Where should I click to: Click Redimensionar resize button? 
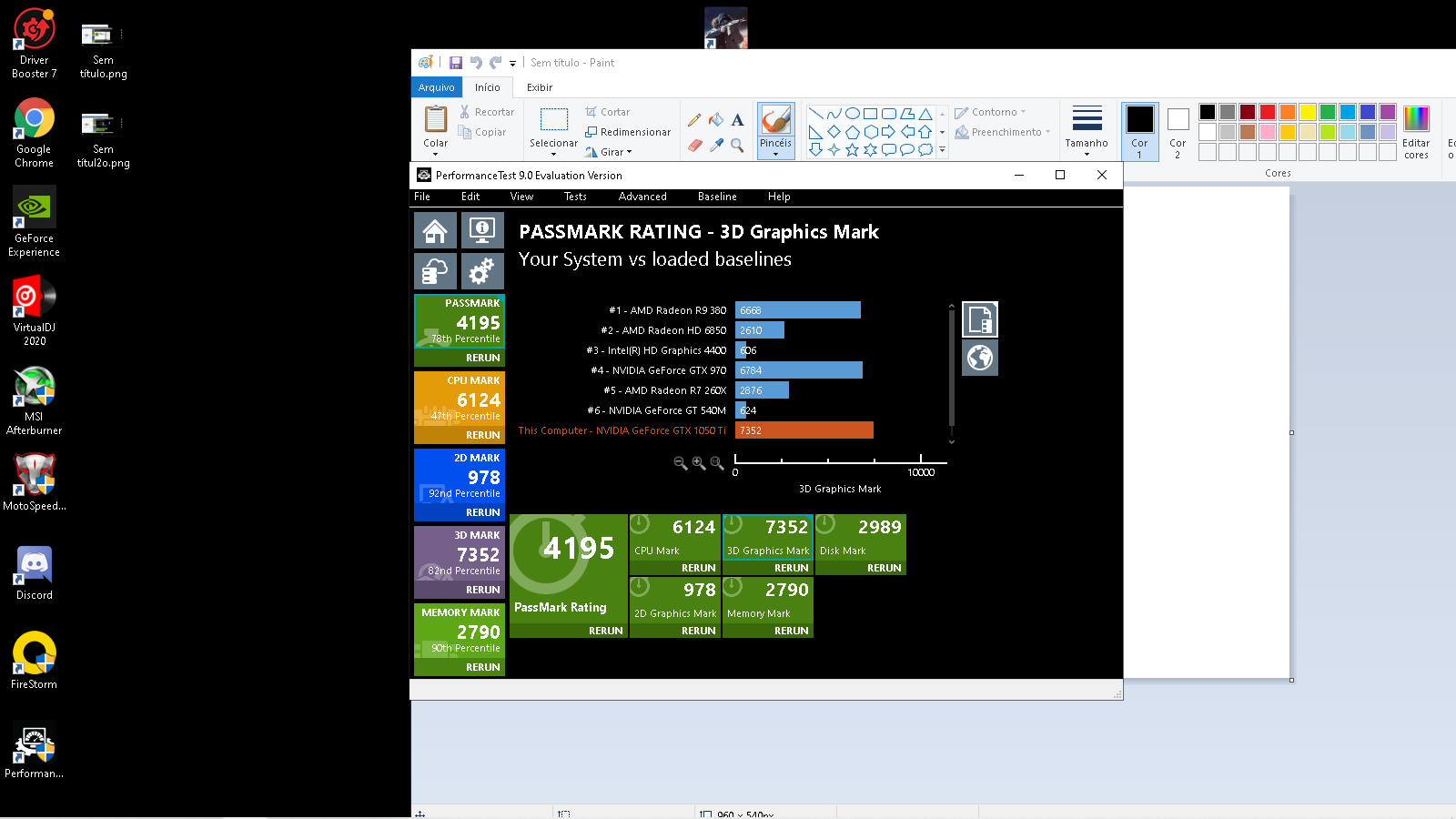coord(628,132)
